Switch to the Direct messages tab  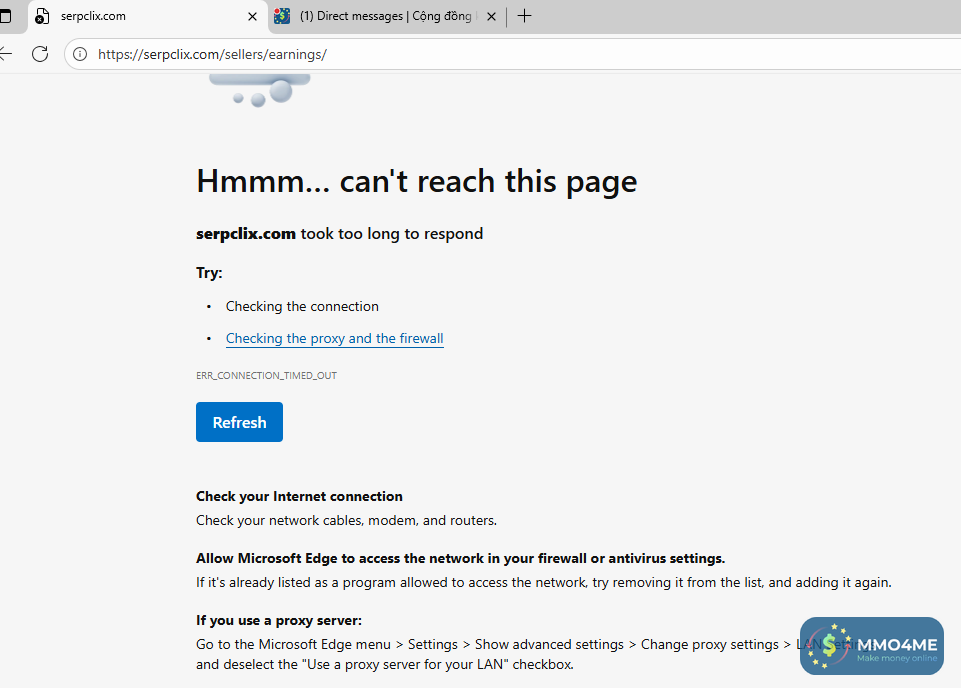click(x=387, y=17)
